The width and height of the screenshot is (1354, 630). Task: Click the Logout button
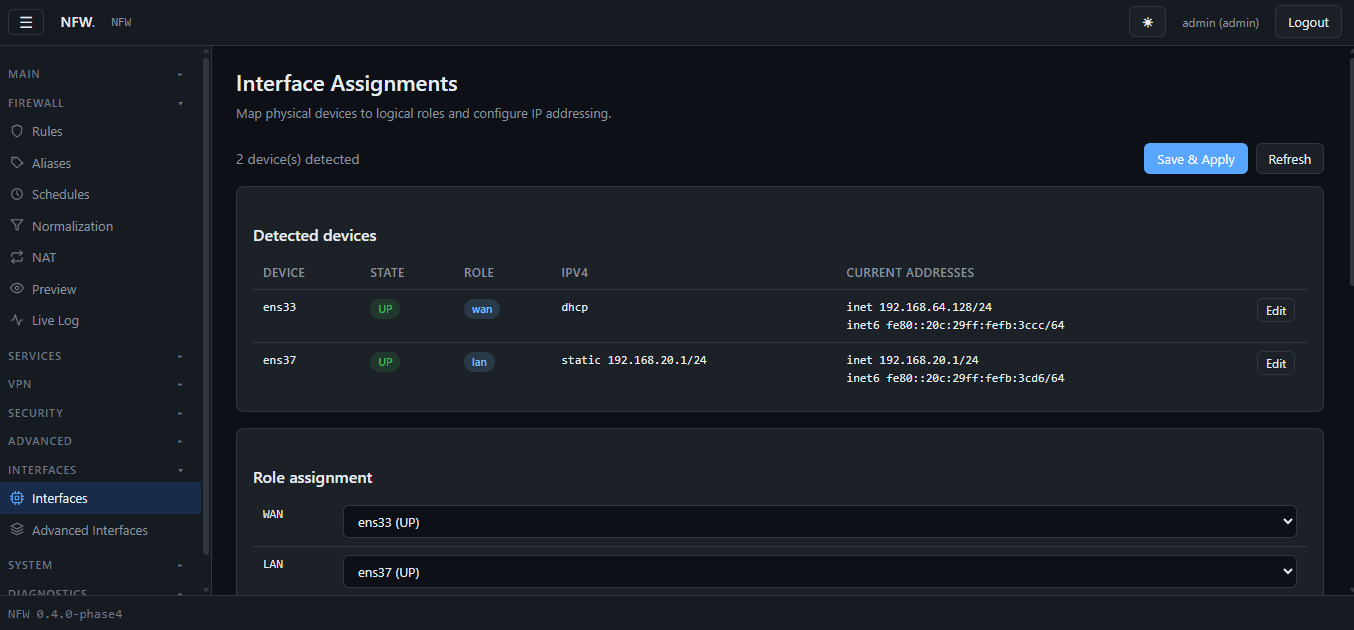point(1308,22)
